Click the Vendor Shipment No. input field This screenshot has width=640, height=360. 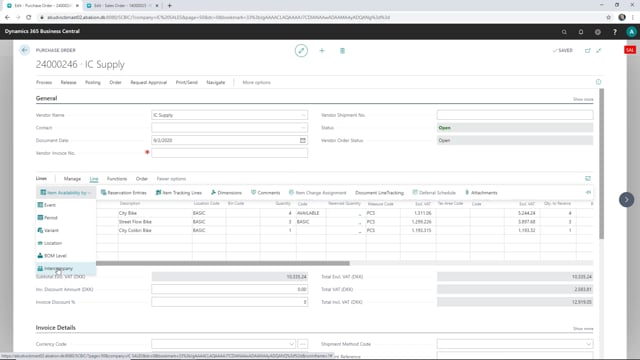(515, 115)
